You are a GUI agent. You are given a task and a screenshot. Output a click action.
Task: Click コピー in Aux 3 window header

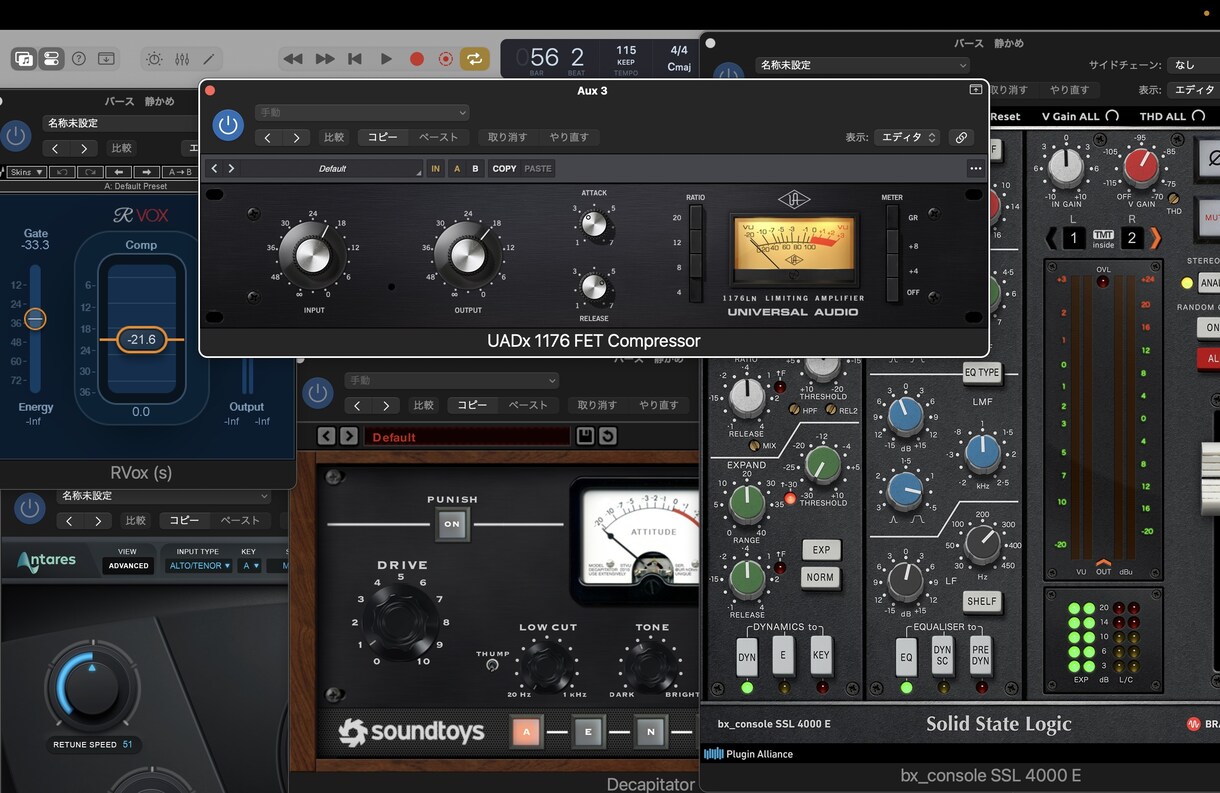pos(383,137)
